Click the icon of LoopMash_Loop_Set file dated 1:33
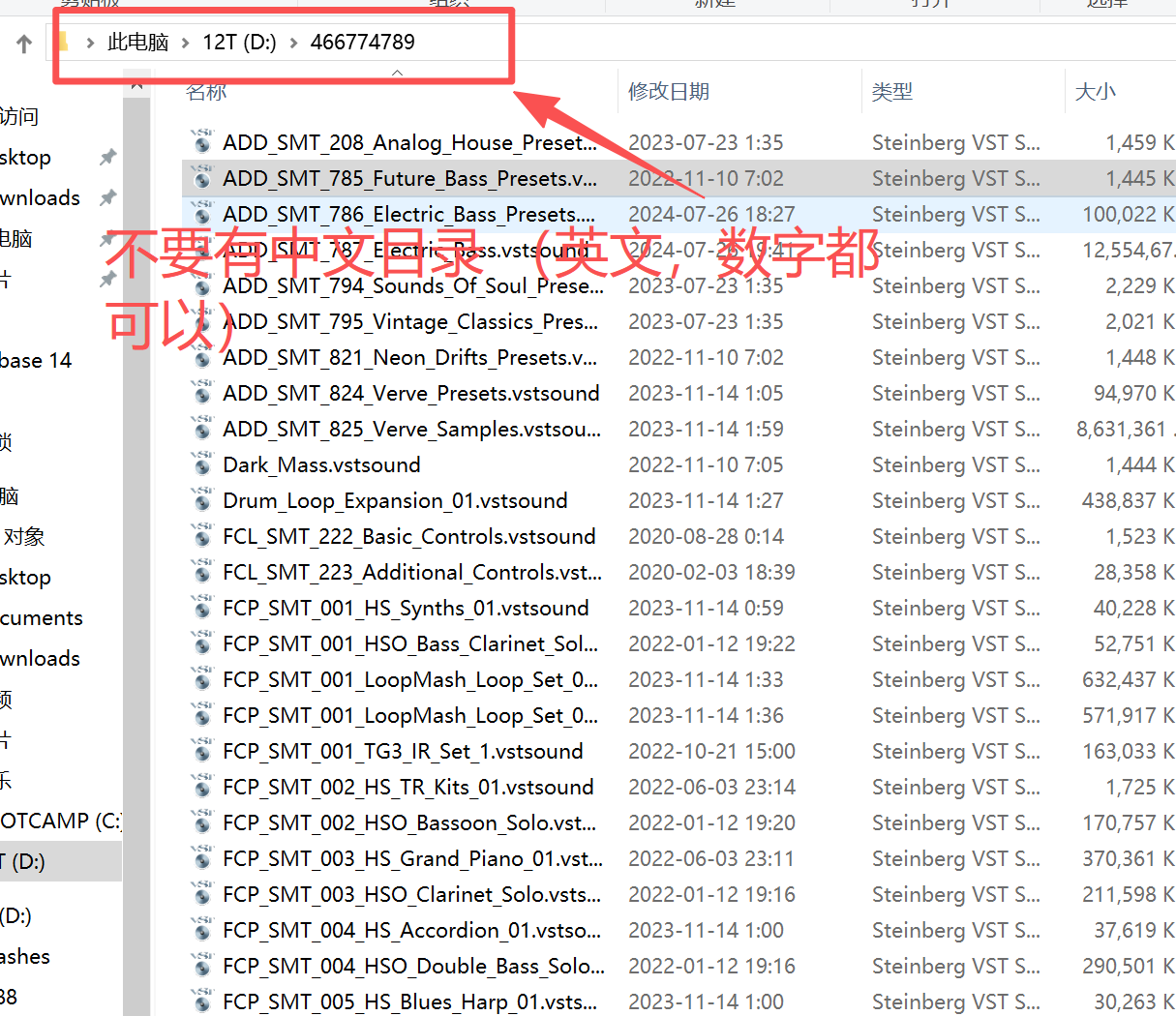The image size is (1176, 1016). coord(202,679)
